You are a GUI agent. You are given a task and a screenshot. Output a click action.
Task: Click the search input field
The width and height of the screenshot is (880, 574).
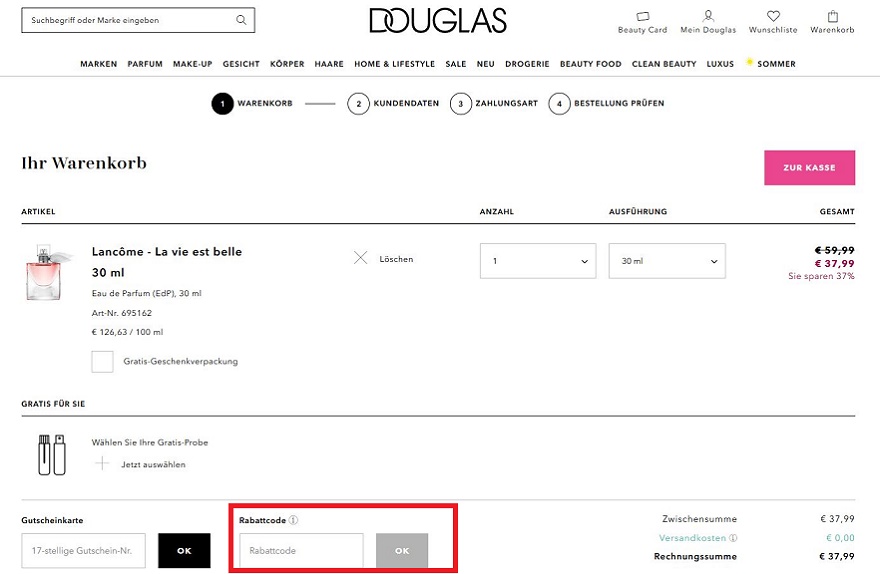[x=138, y=20]
